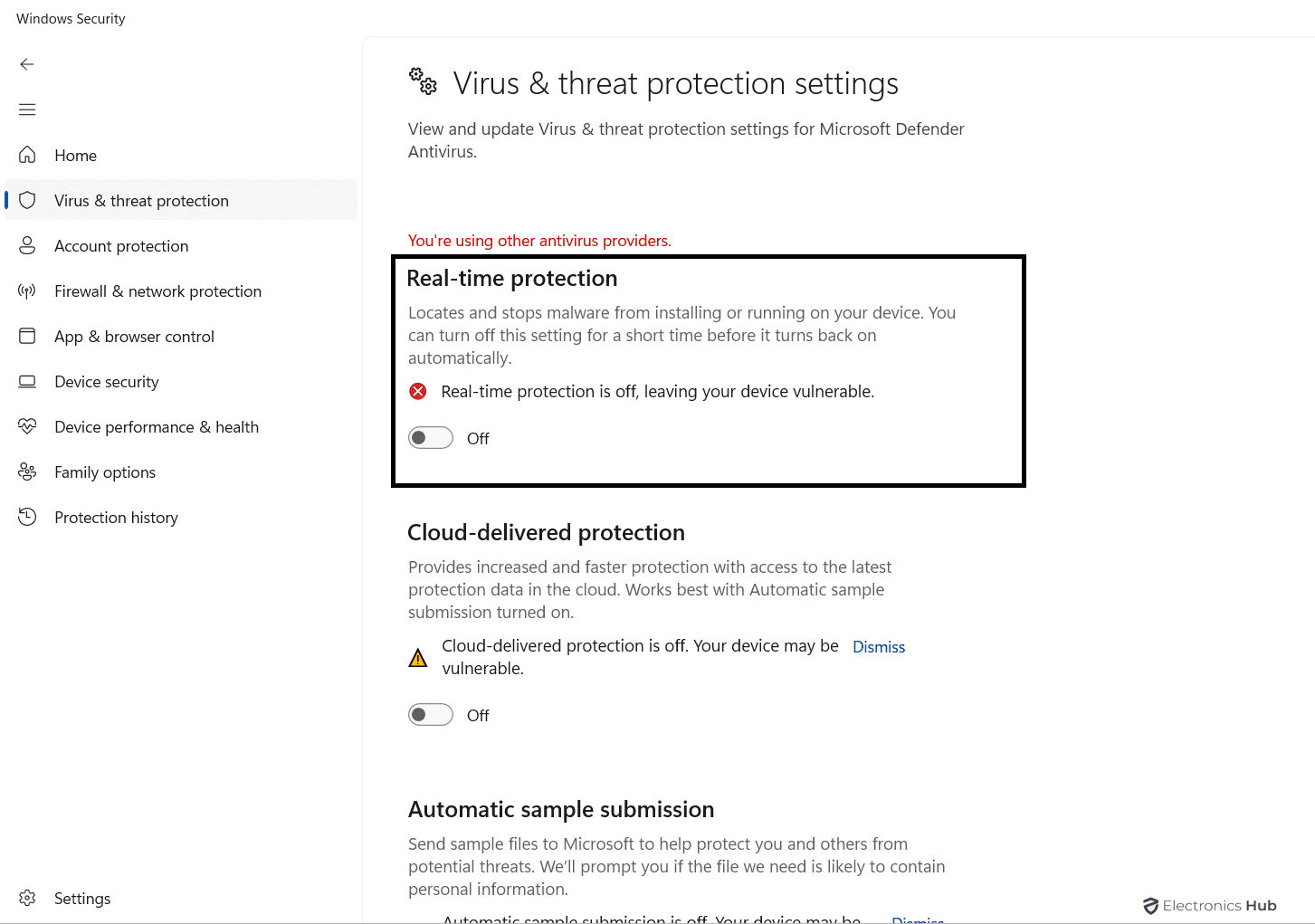The width and height of the screenshot is (1315, 924).
Task: Turn on Cloud-delivered protection
Action: click(431, 714)
